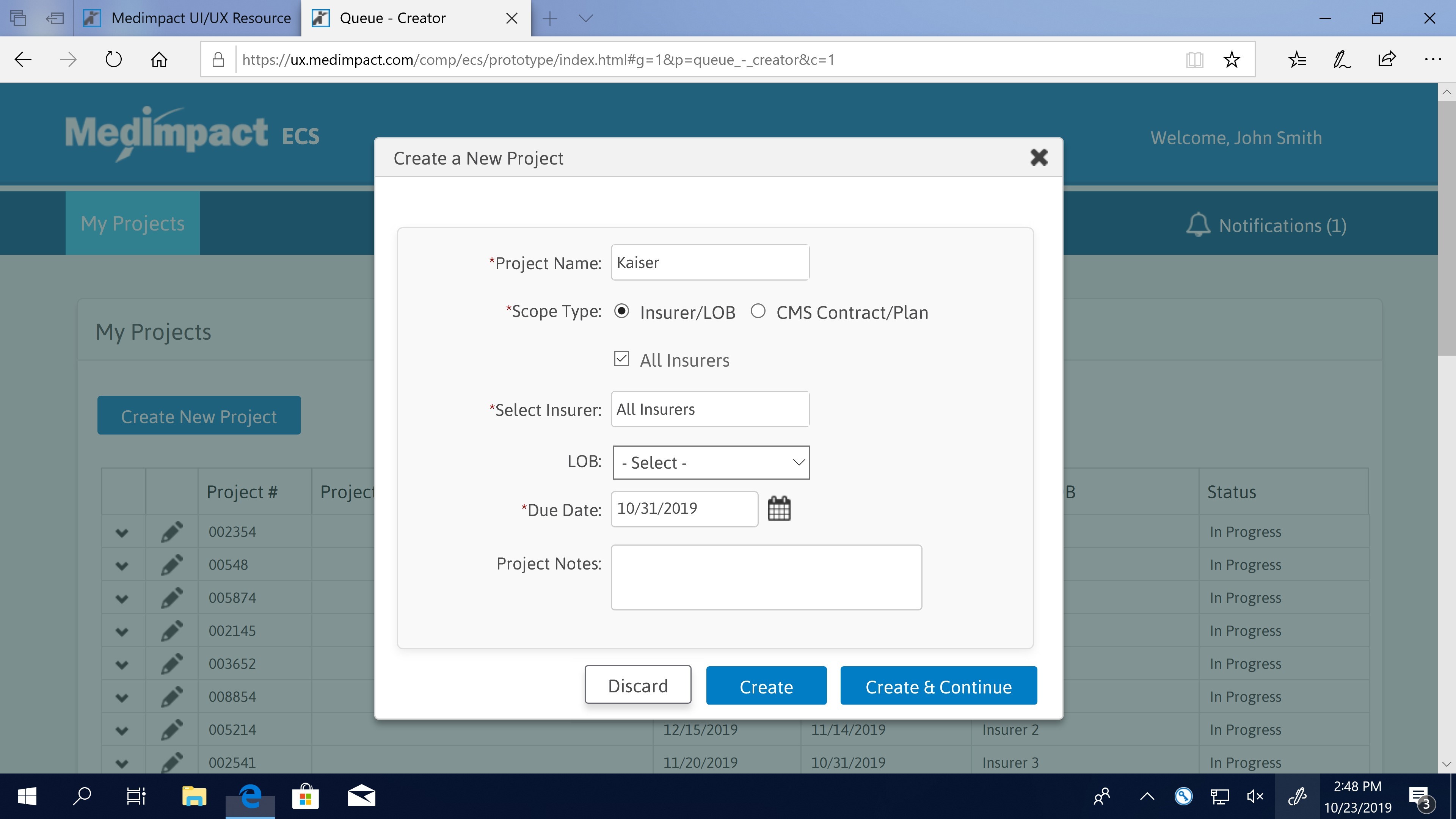Open the due date calendar picker
The height and width of the screenshot is (819, 1456).
coord(779,508)
